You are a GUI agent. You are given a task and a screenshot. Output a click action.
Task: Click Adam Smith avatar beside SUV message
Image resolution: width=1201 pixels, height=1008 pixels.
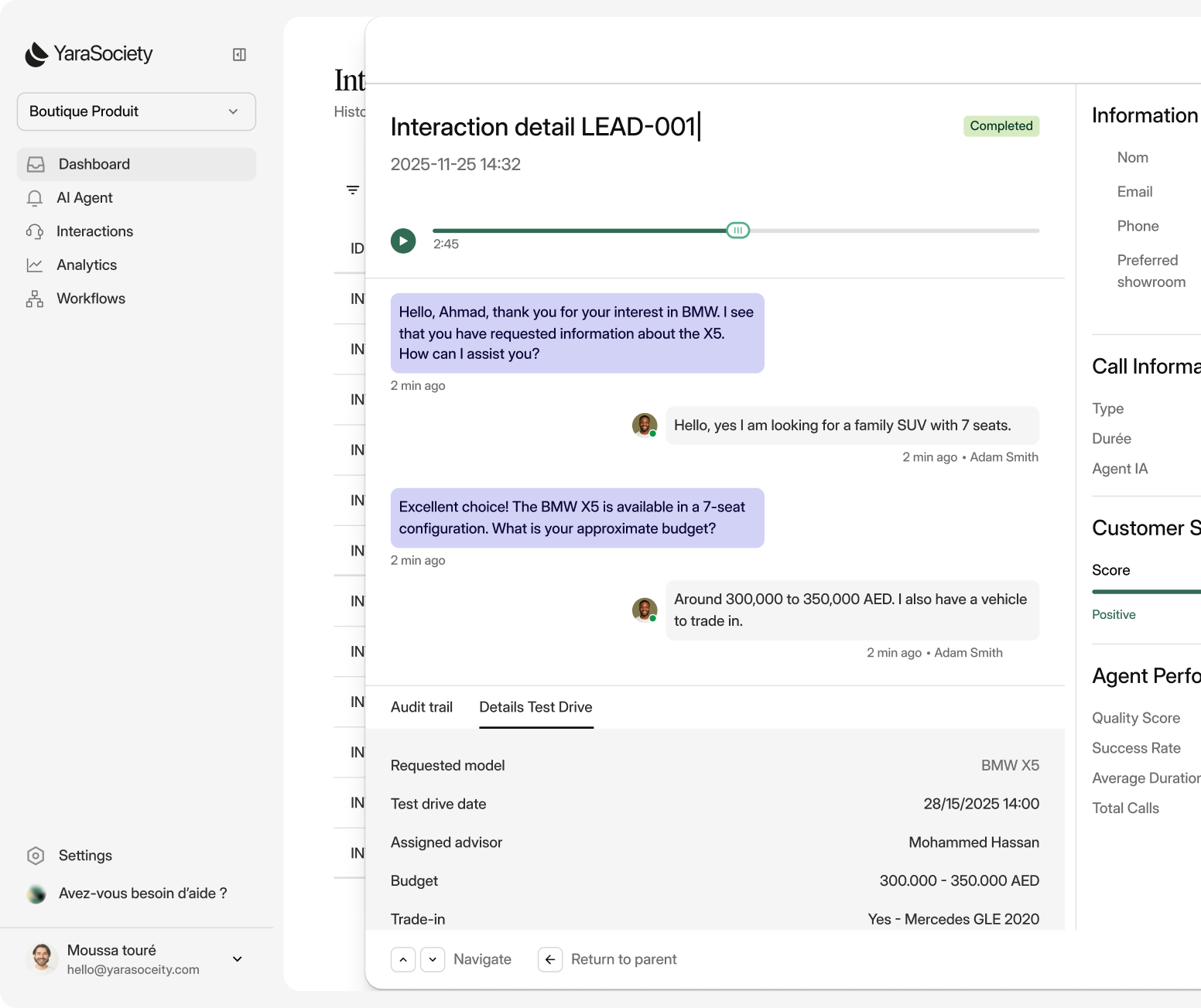(x=645, y=425)
